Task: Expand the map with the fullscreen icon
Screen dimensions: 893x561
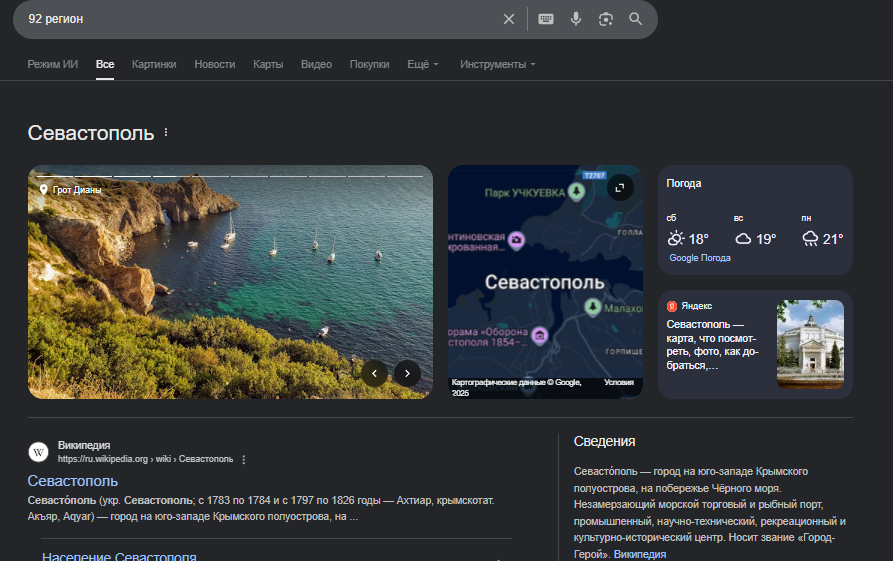Action: (620, 187)
